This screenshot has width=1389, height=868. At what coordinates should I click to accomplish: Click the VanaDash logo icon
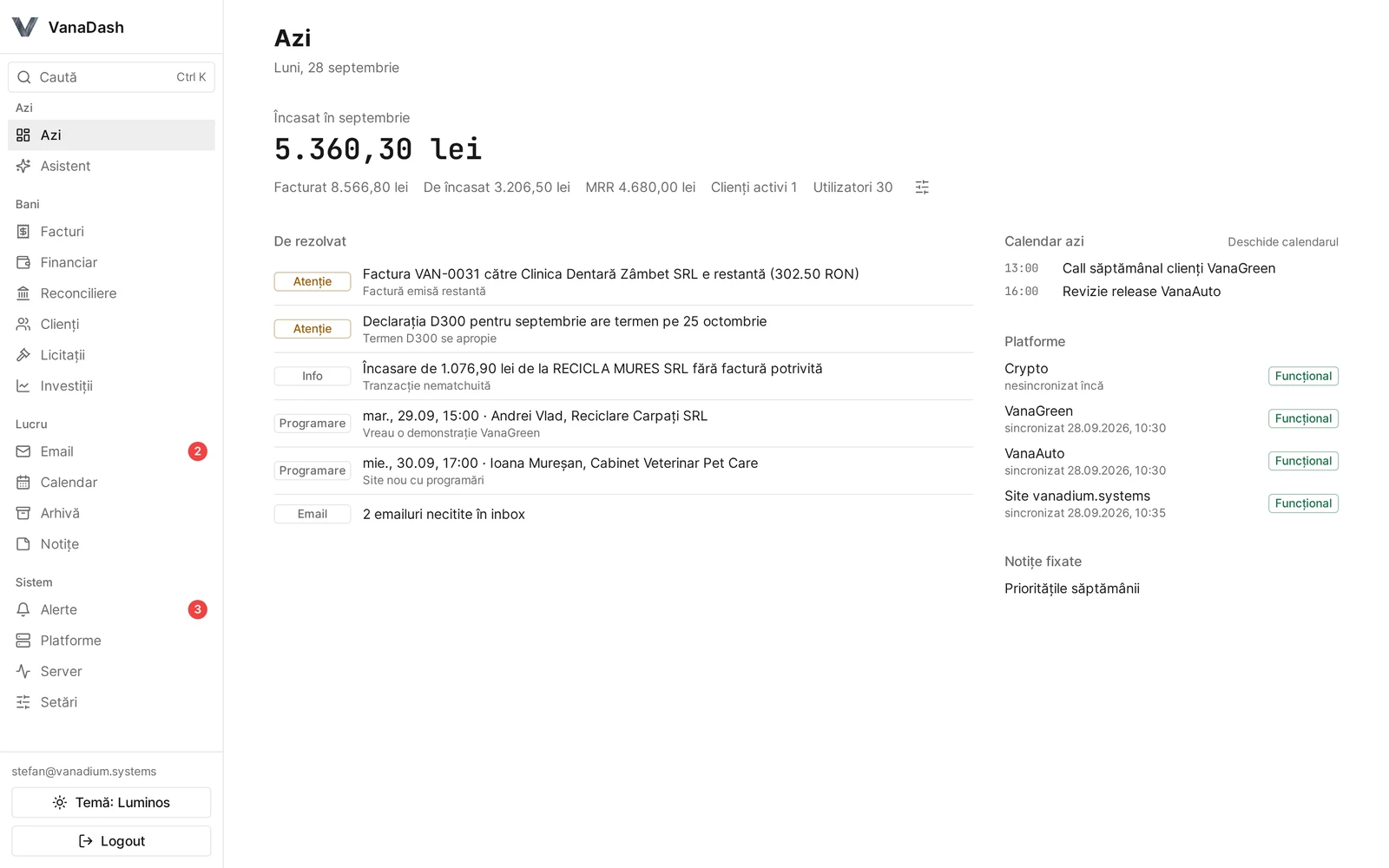coord(25,27)
